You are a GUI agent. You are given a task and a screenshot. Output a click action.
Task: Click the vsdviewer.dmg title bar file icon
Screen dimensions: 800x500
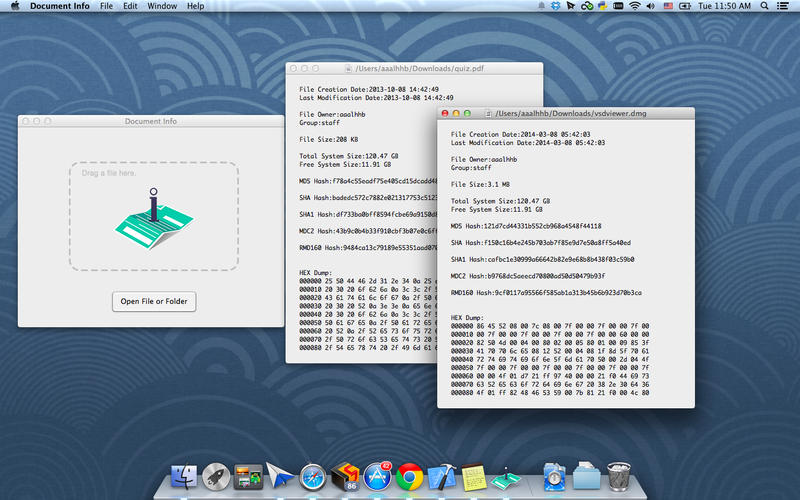[x=488, y=113]
